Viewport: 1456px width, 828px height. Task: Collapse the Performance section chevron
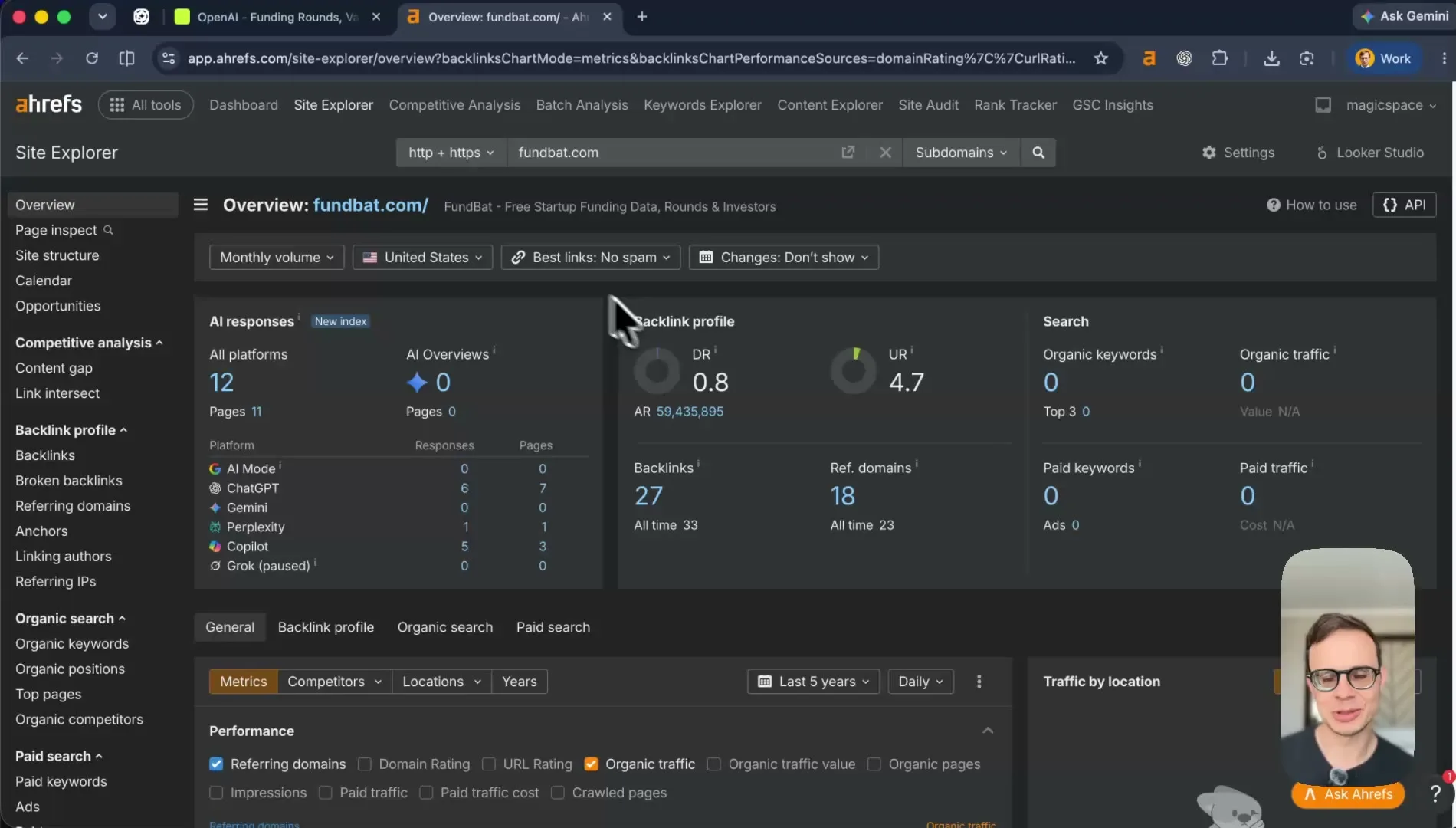point(988,731)
